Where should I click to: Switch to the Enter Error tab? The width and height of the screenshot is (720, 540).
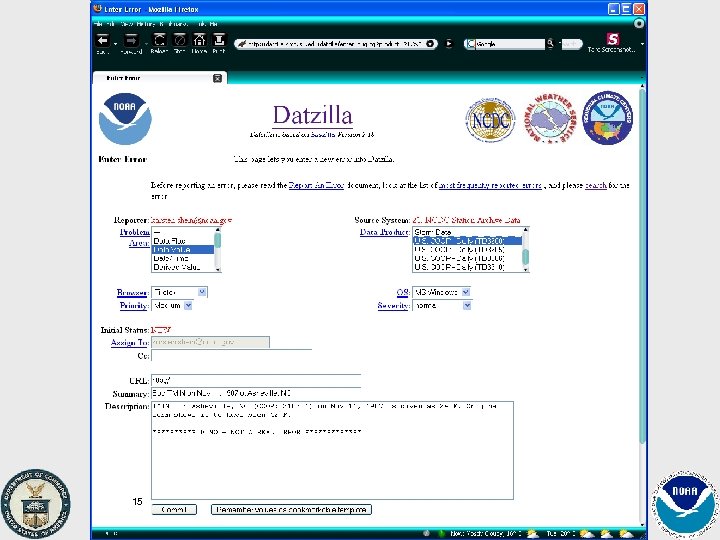[x=159, y=78]
